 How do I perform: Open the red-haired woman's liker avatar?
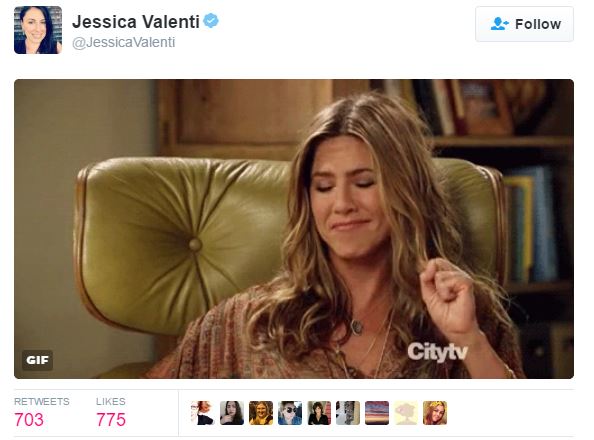tap(202, 413)
